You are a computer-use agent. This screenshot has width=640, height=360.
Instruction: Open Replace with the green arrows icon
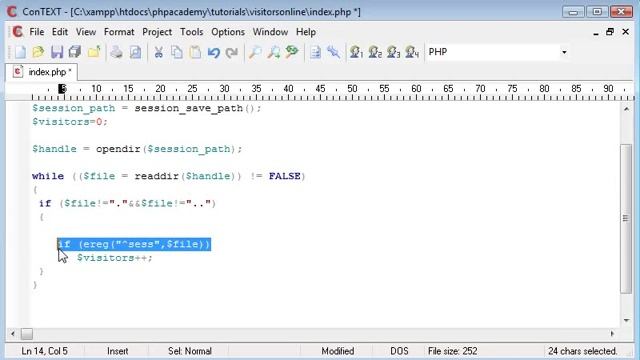[292, 52]
